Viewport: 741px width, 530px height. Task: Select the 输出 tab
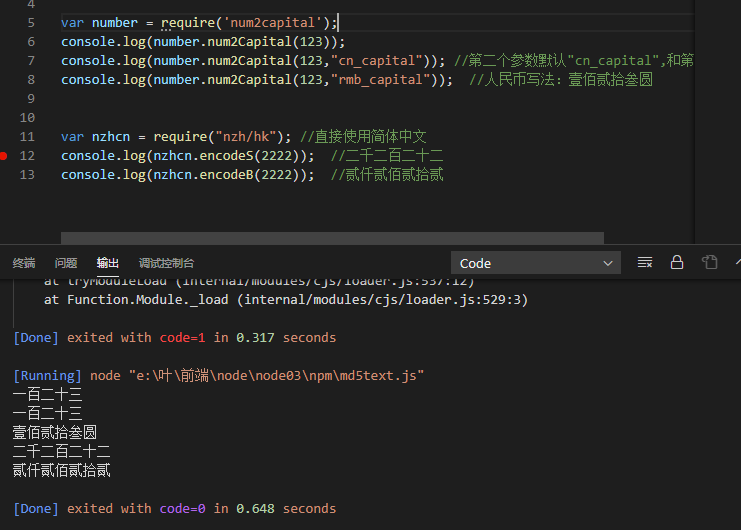[107, 263]
